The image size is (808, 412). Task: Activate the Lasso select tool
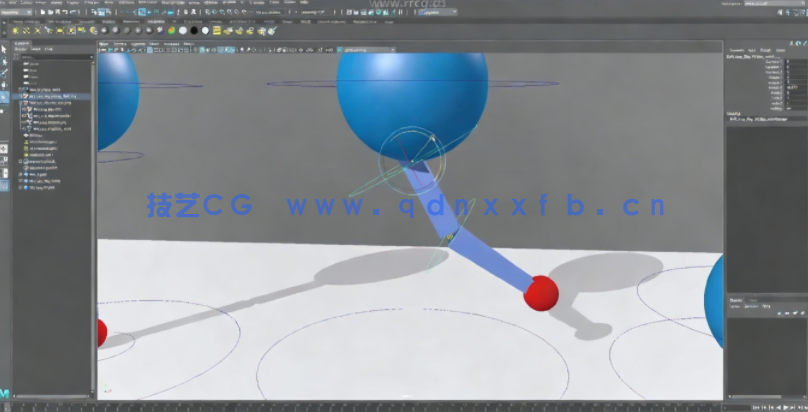[x=4, y=61]
